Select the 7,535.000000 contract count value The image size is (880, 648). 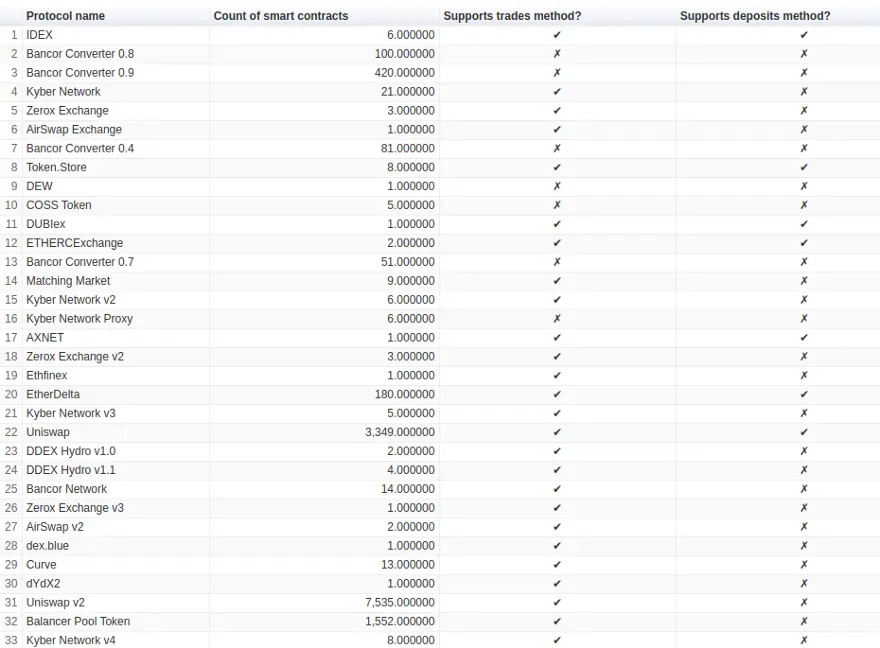400,603
